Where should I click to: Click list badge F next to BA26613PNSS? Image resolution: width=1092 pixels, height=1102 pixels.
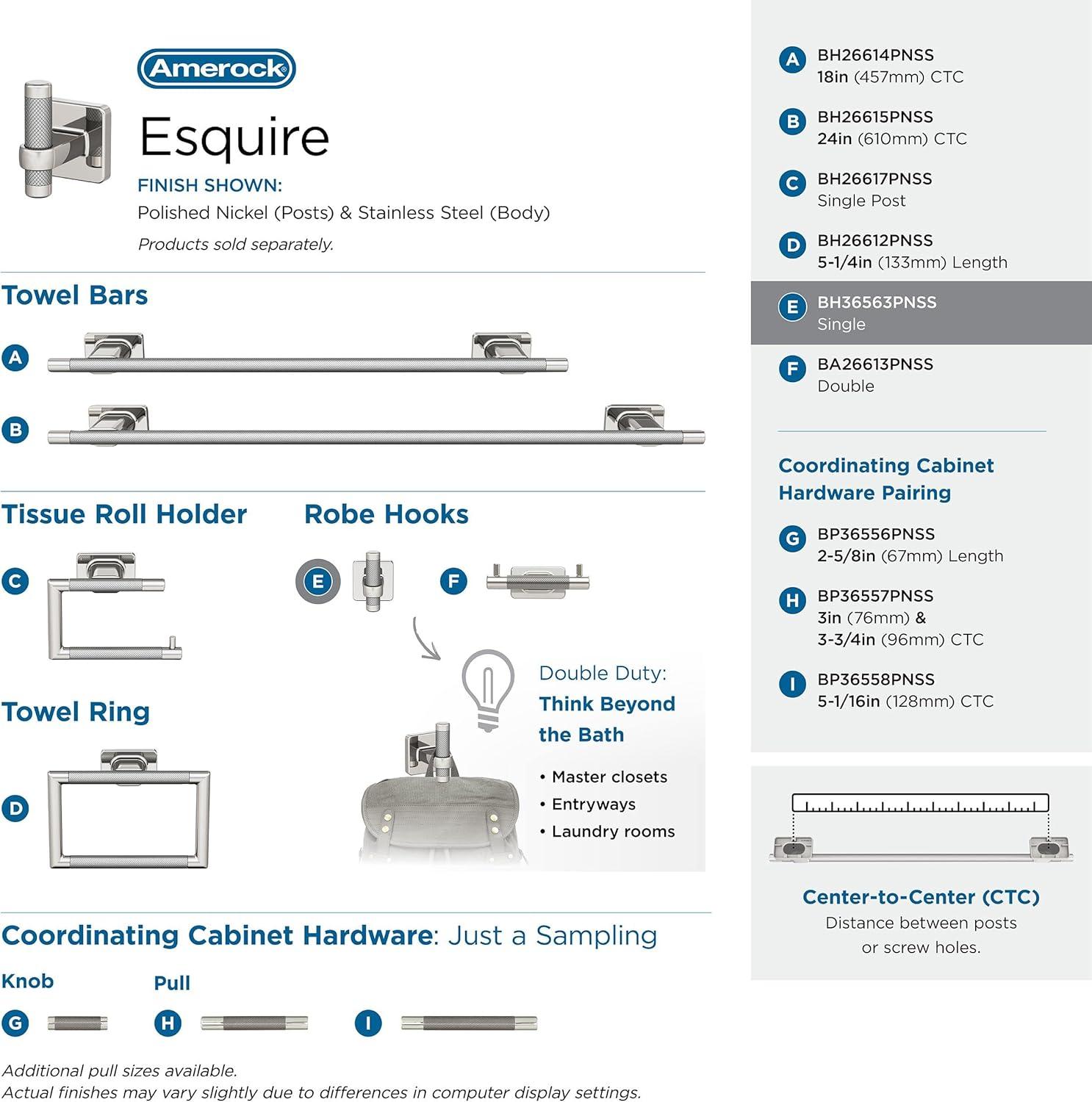click(x=792, y=368)
